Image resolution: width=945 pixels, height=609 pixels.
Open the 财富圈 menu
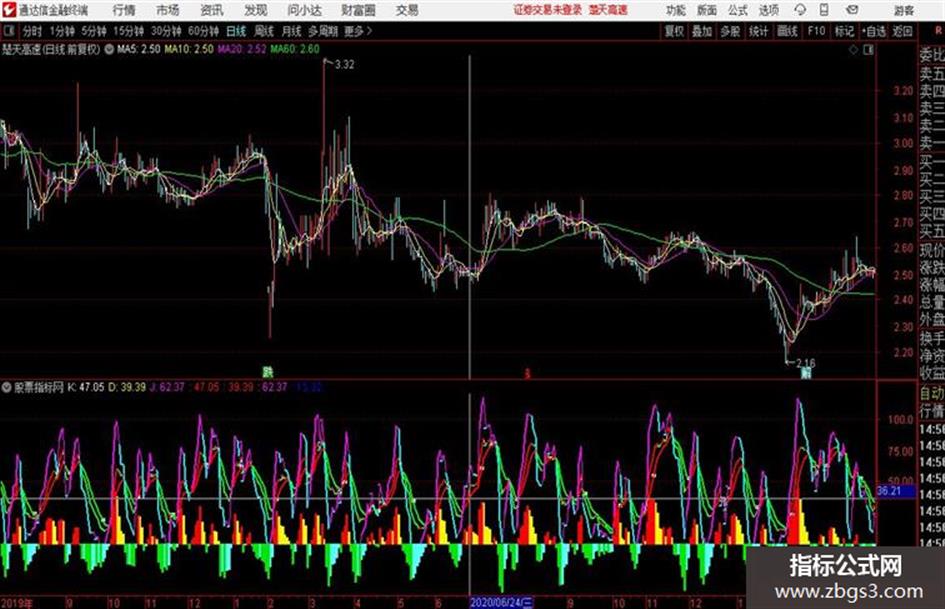[x=358, y=10]
